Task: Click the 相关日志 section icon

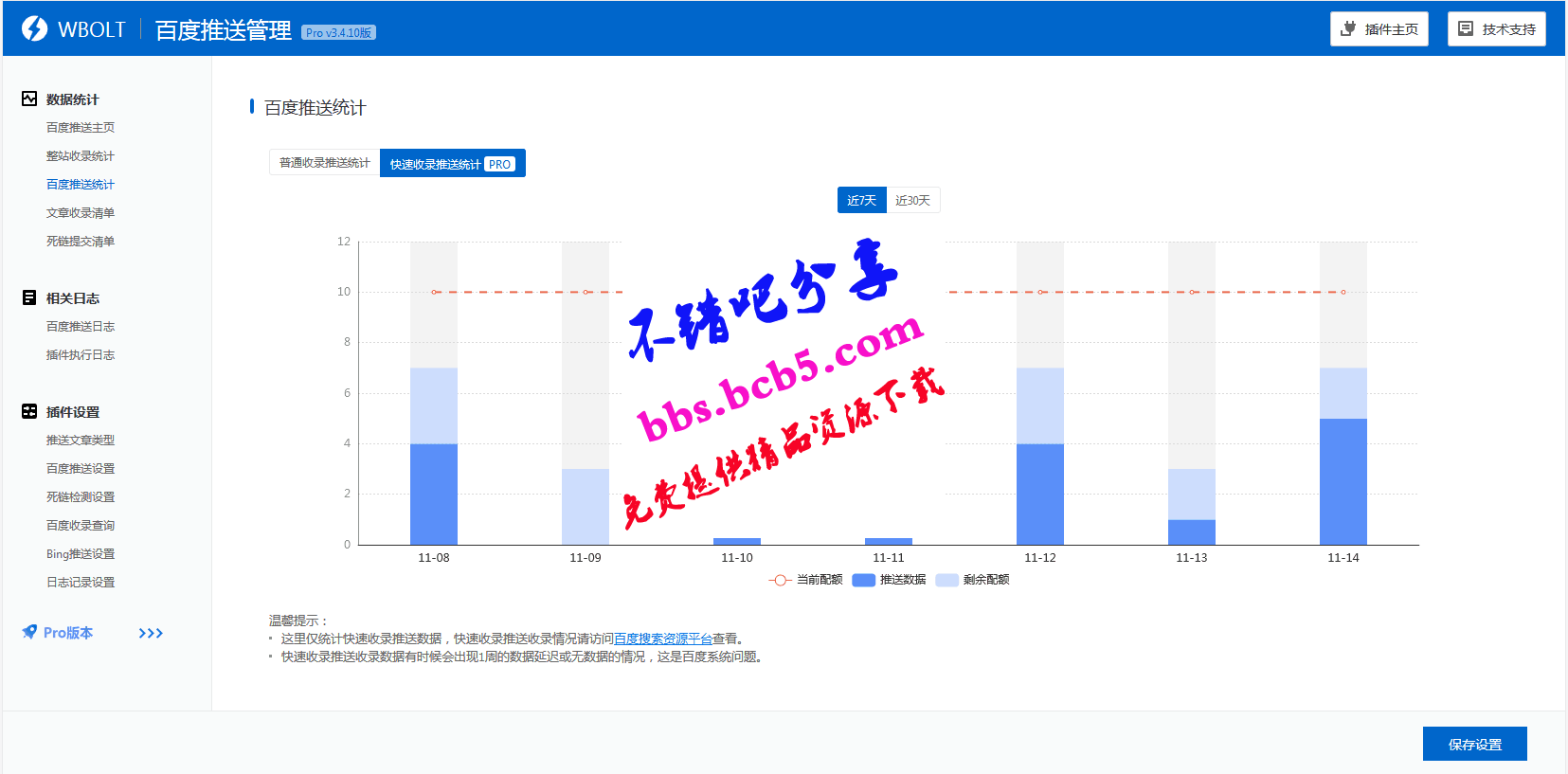Action: 29,297
